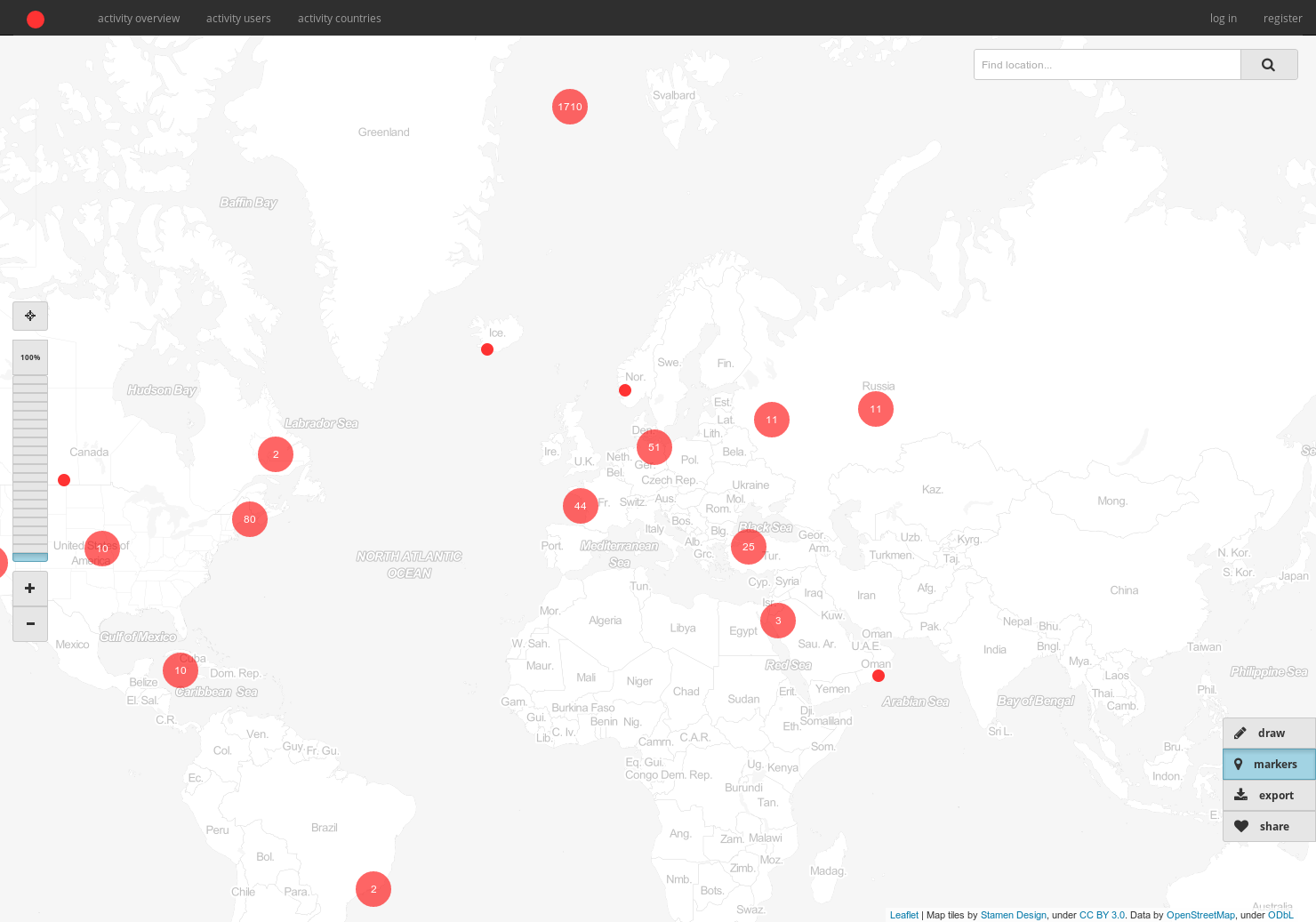Open the 1710 marker cluster

570,107
